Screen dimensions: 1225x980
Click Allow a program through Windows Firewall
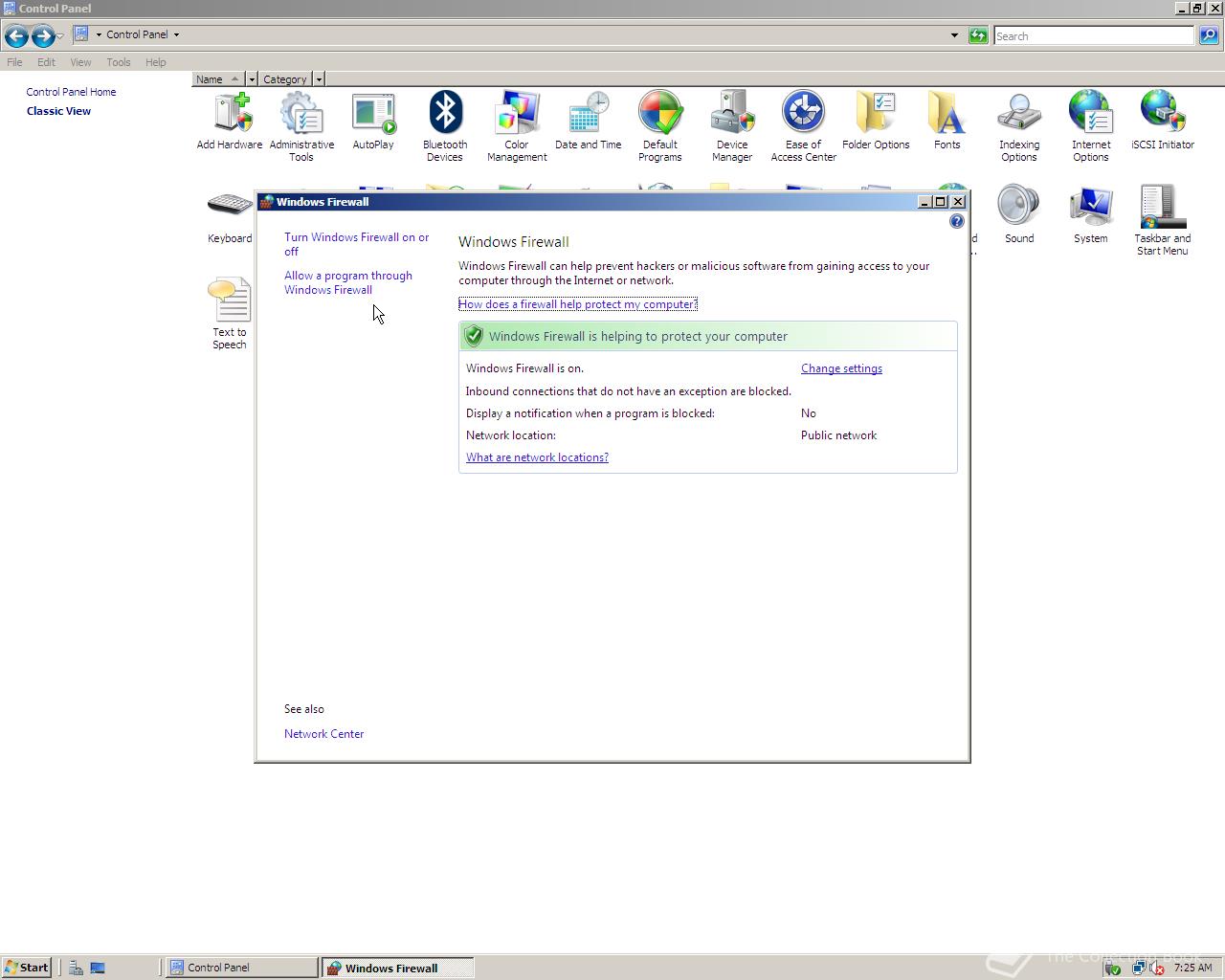pos(348,282)
